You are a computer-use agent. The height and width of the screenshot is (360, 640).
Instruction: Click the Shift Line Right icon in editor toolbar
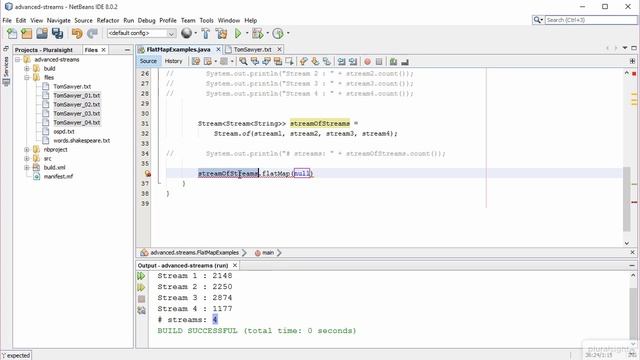353,62
